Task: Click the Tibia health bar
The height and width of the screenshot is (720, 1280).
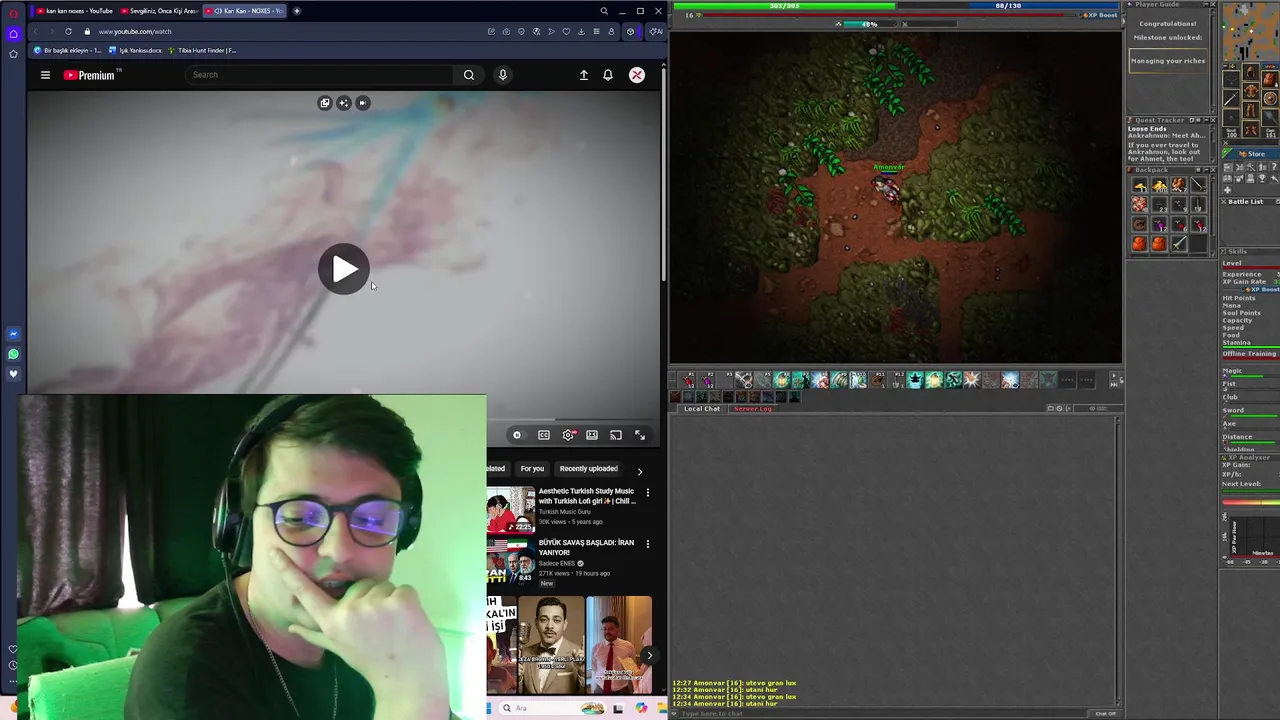Action: click(785, 6)
